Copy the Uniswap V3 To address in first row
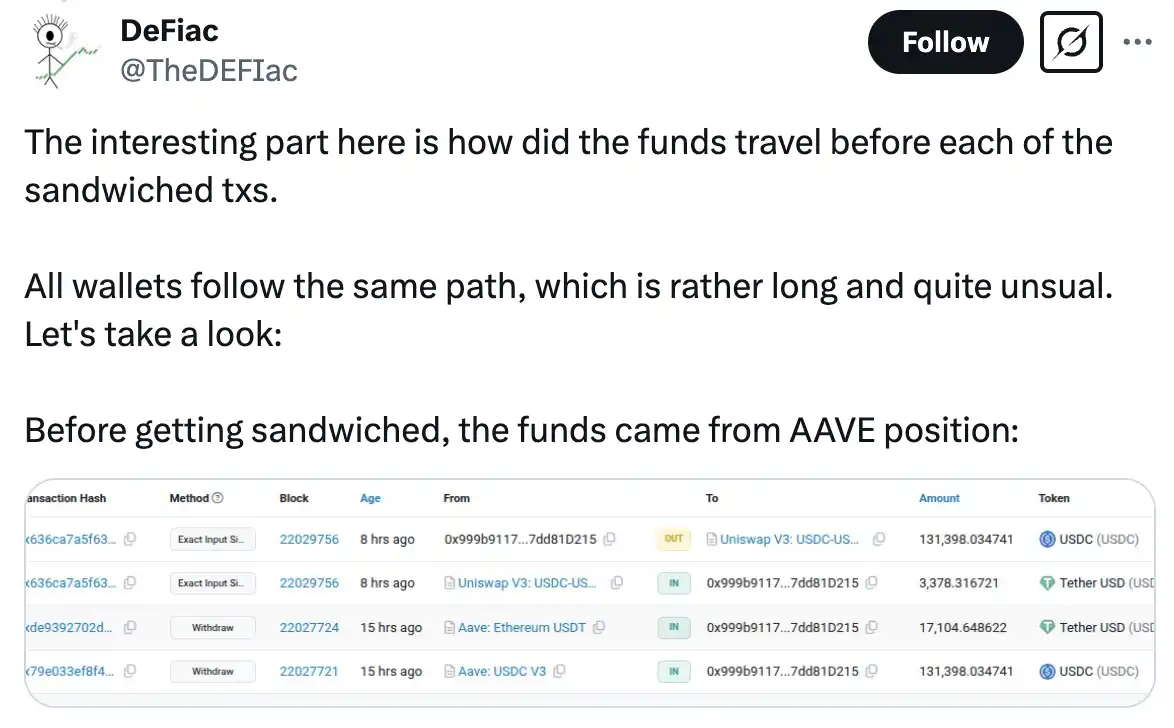This screenshot has height=728, width=1174. (879, 539)
